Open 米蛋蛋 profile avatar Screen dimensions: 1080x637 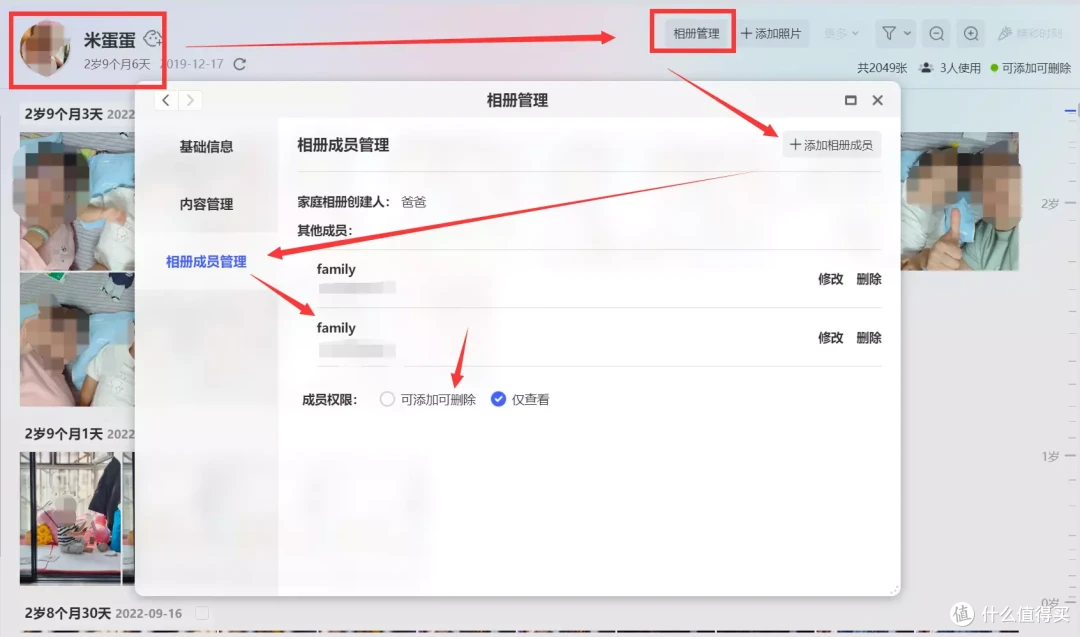coord(43,48)
